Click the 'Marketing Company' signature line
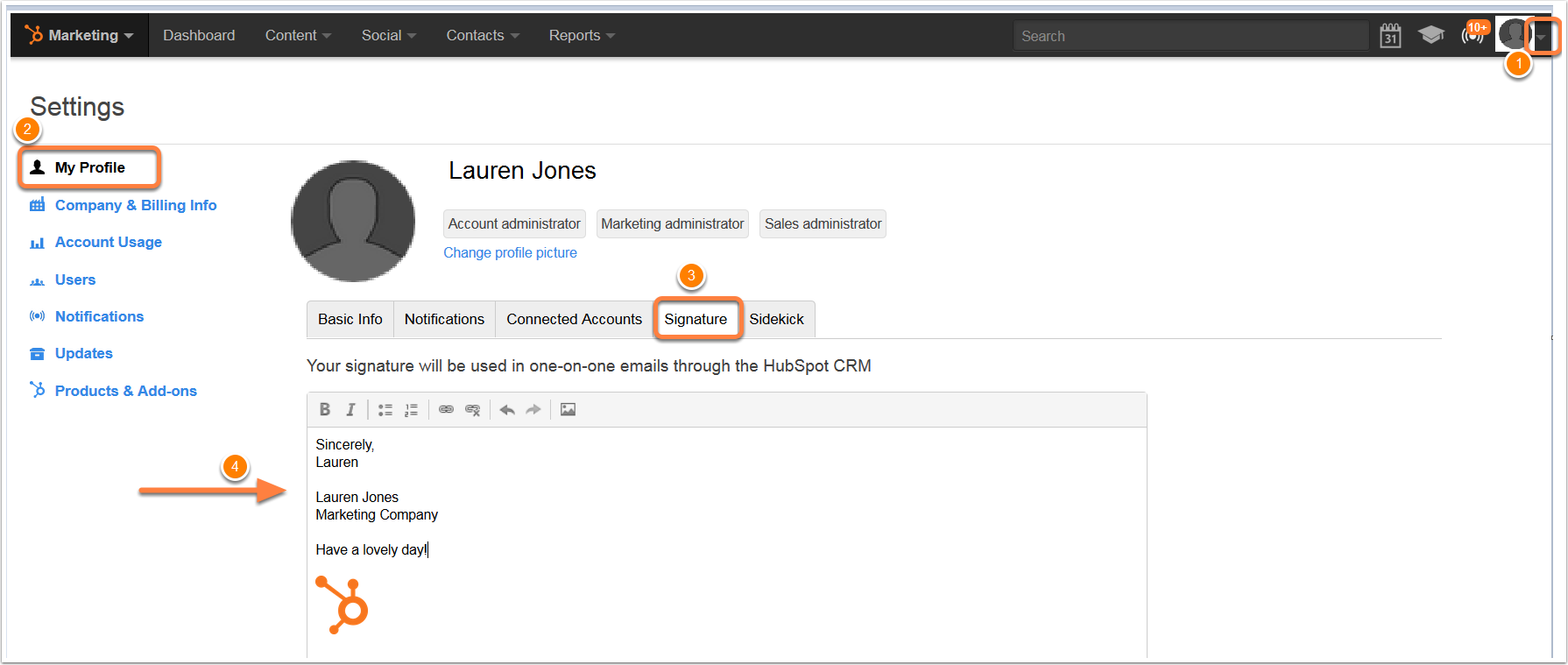This screenshot has width=1568, height=665. (x=377, y=514)
